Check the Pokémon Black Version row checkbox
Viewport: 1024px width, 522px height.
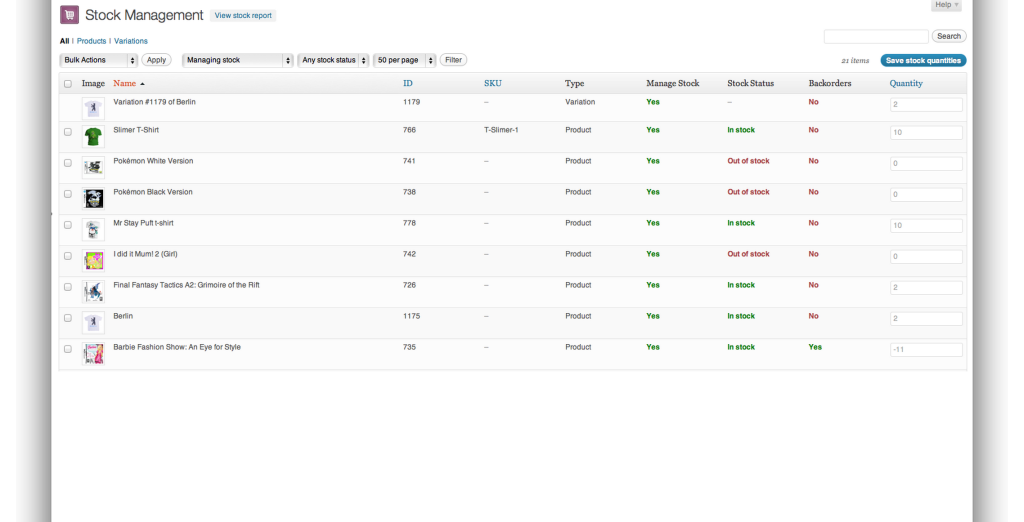[68, 193]
